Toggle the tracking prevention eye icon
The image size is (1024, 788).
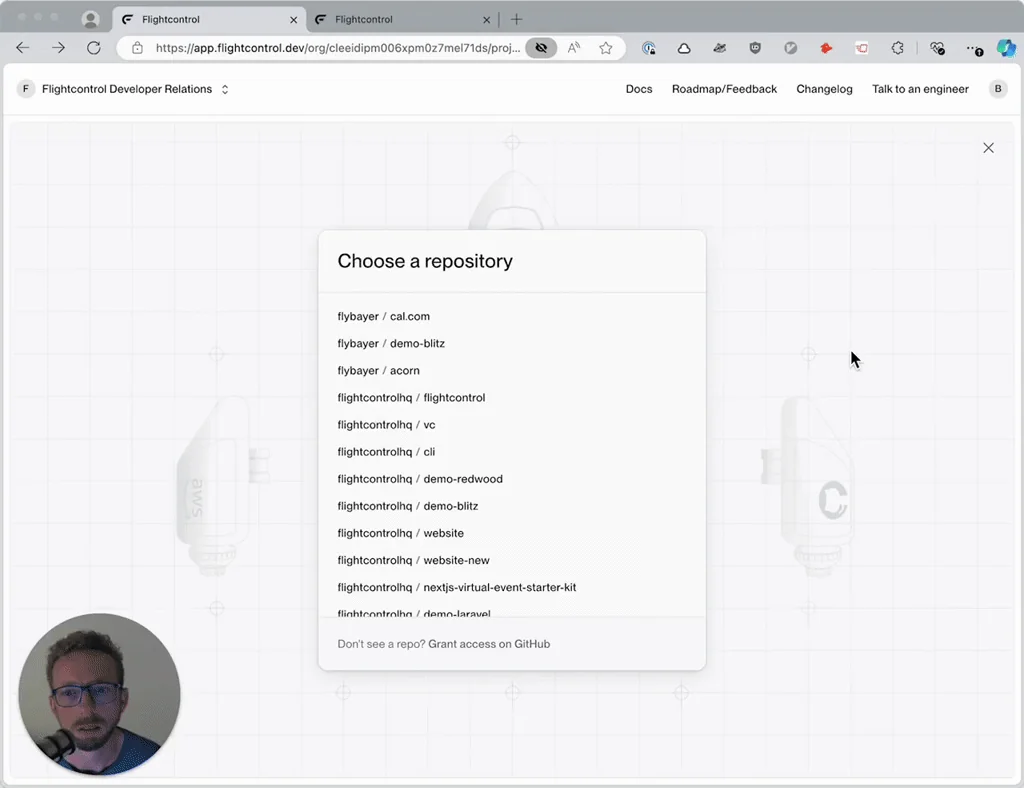point(541,48)
